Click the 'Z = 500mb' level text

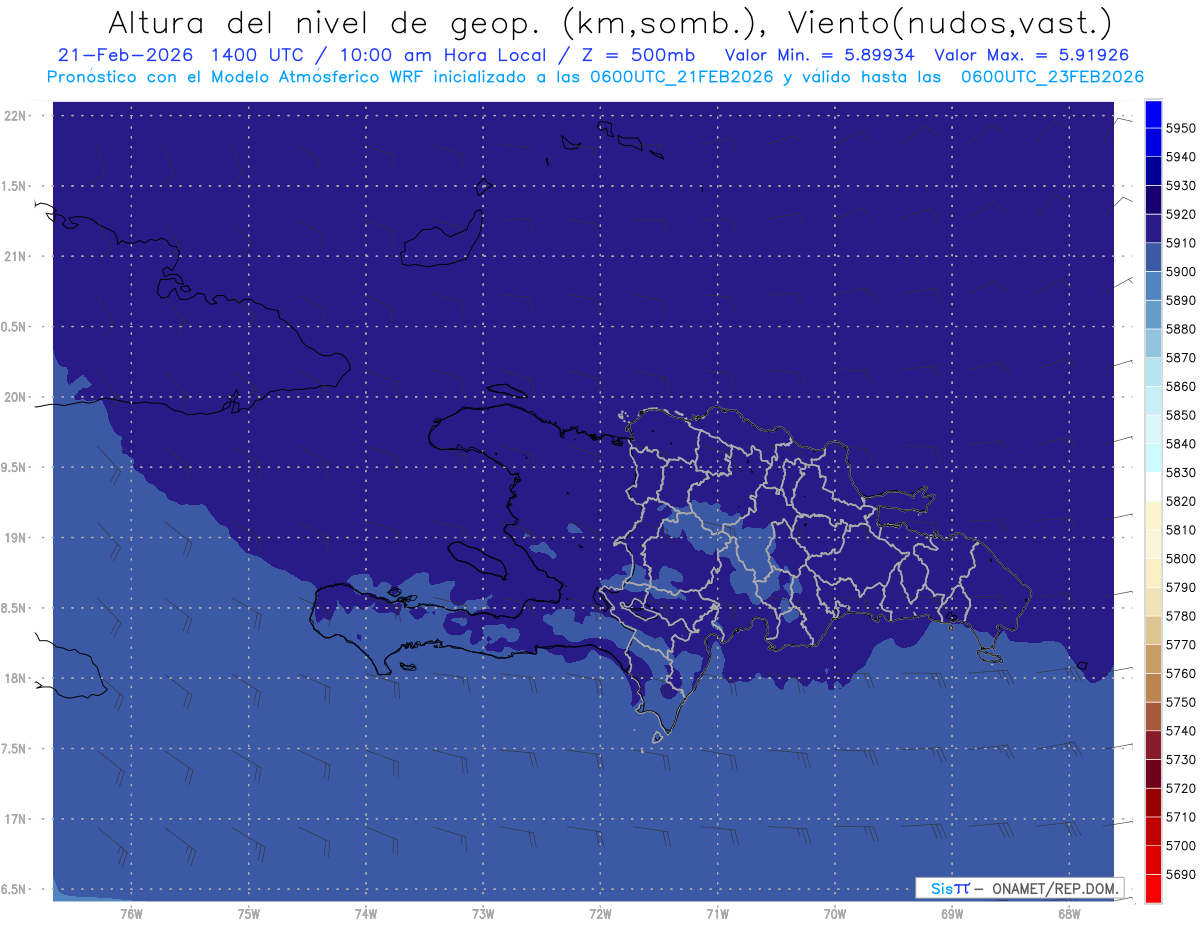[636, 56]
